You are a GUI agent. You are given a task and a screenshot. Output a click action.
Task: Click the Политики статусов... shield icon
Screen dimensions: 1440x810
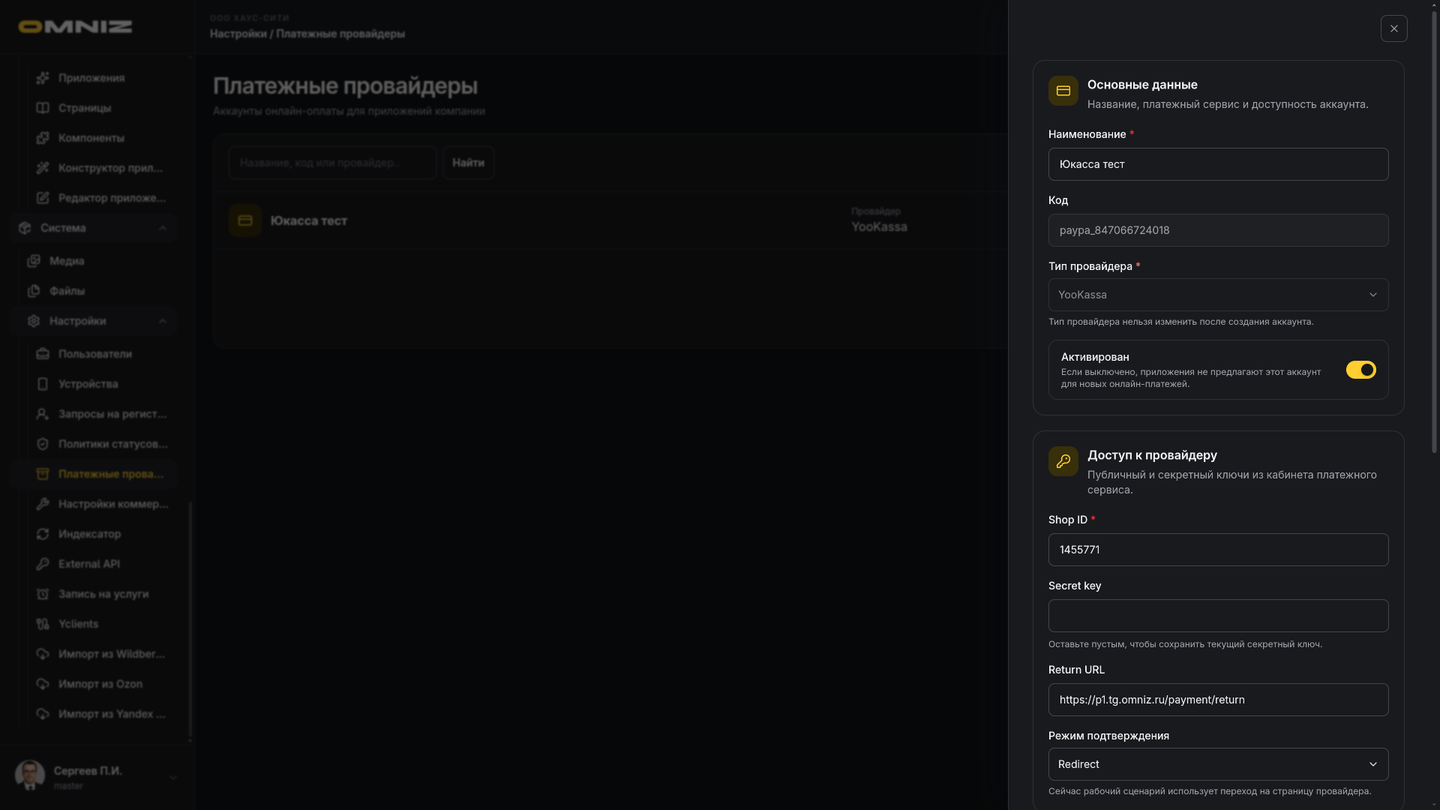tap(42, 444)
